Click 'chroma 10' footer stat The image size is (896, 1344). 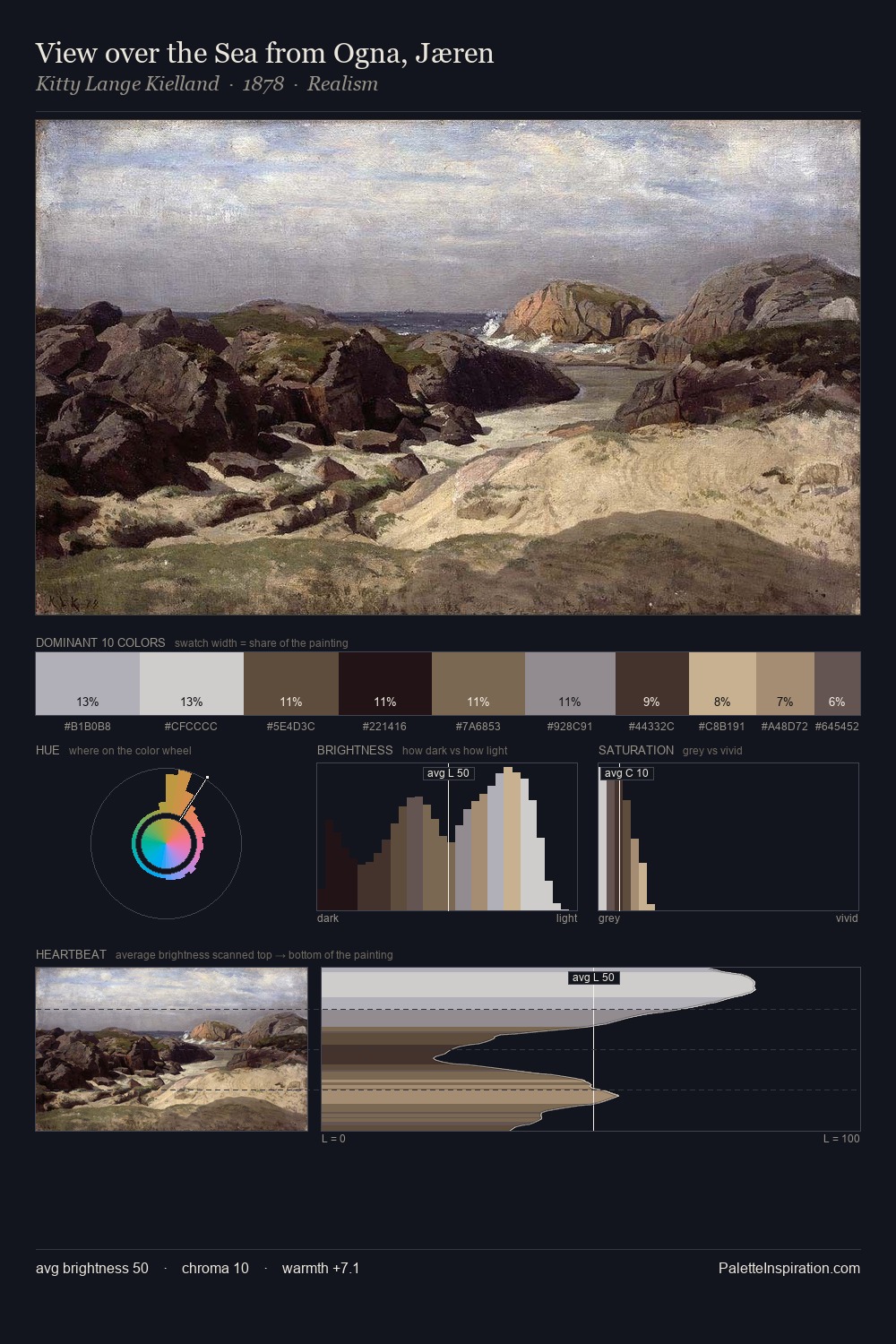pyautogui.click(x=215, y=1268)
